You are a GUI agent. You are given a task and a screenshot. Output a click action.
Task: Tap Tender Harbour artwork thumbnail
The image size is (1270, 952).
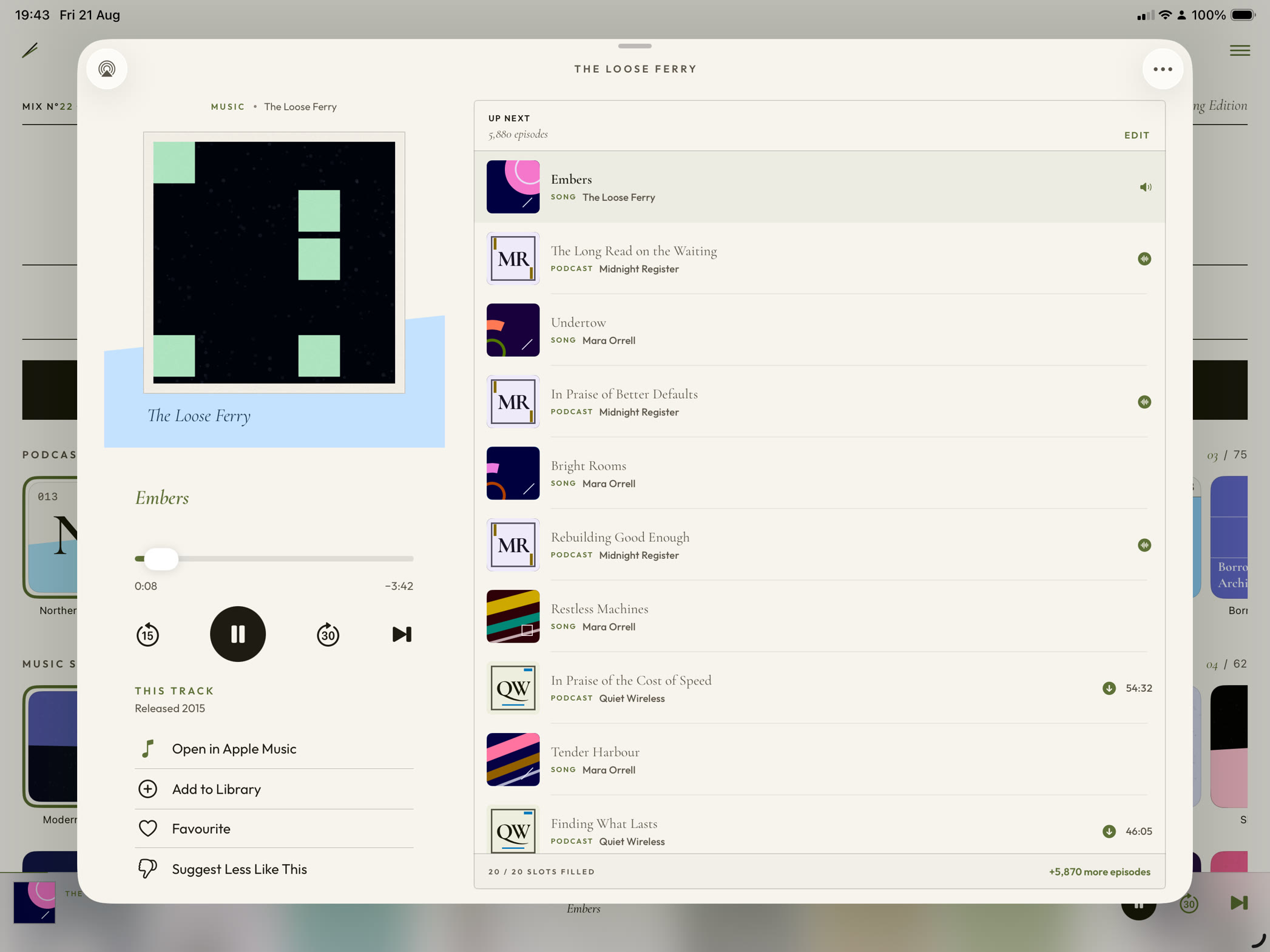[513, 760]
